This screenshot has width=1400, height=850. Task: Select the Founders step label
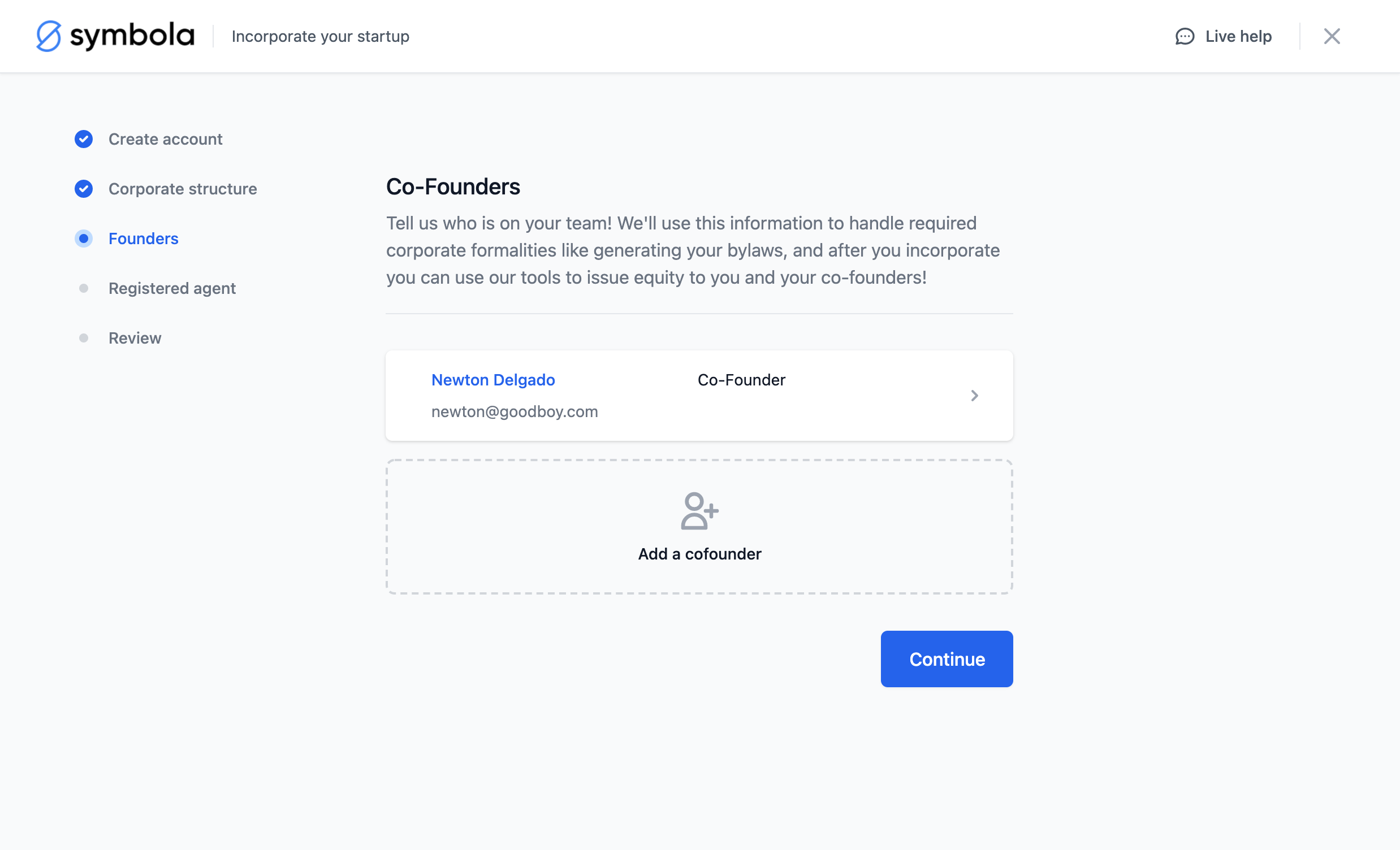pos(143,238)
